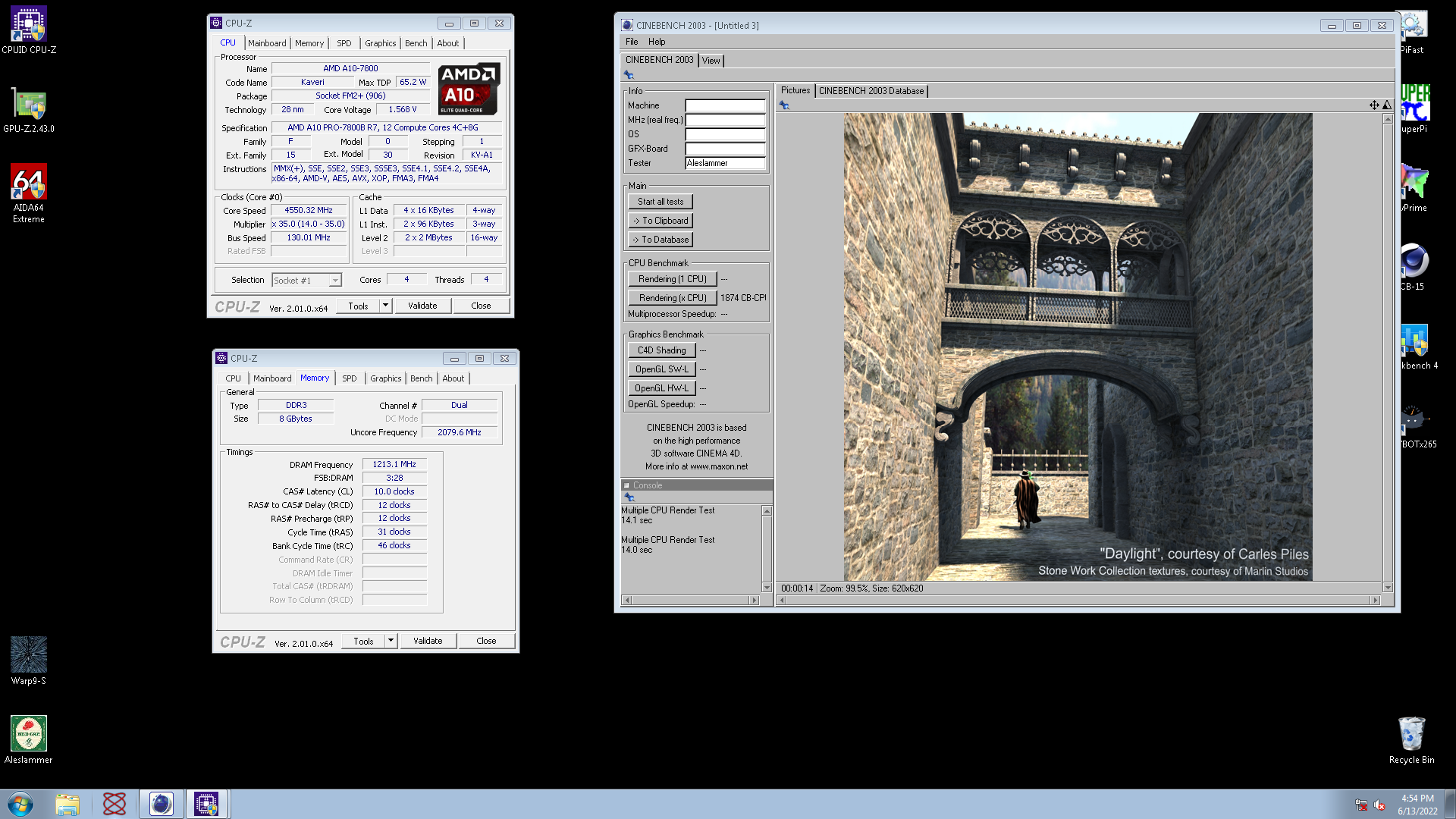Switch to the Cinebench taskbar button

tap(162, 804)
